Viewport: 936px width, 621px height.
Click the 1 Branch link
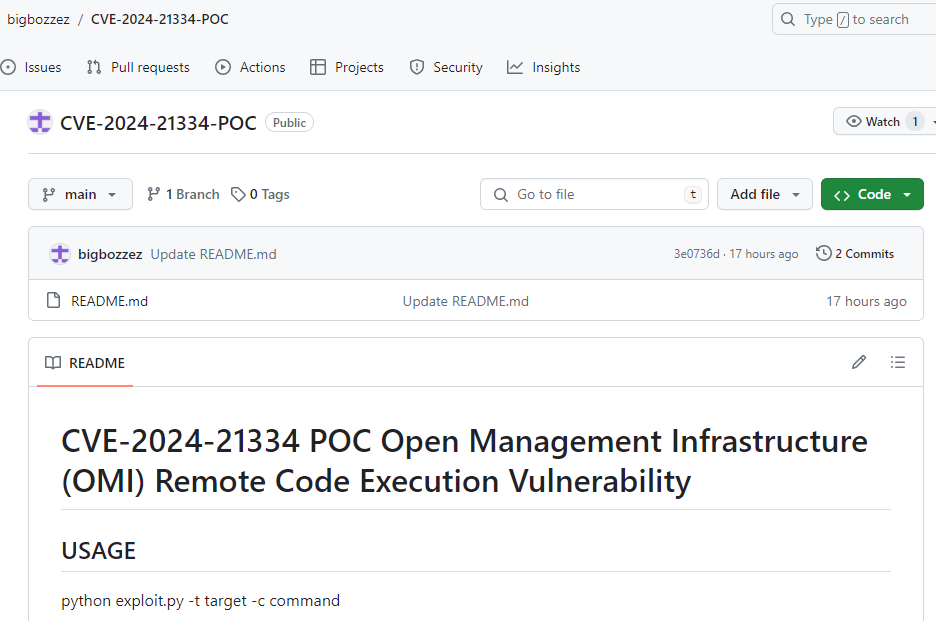pos(183,194)
